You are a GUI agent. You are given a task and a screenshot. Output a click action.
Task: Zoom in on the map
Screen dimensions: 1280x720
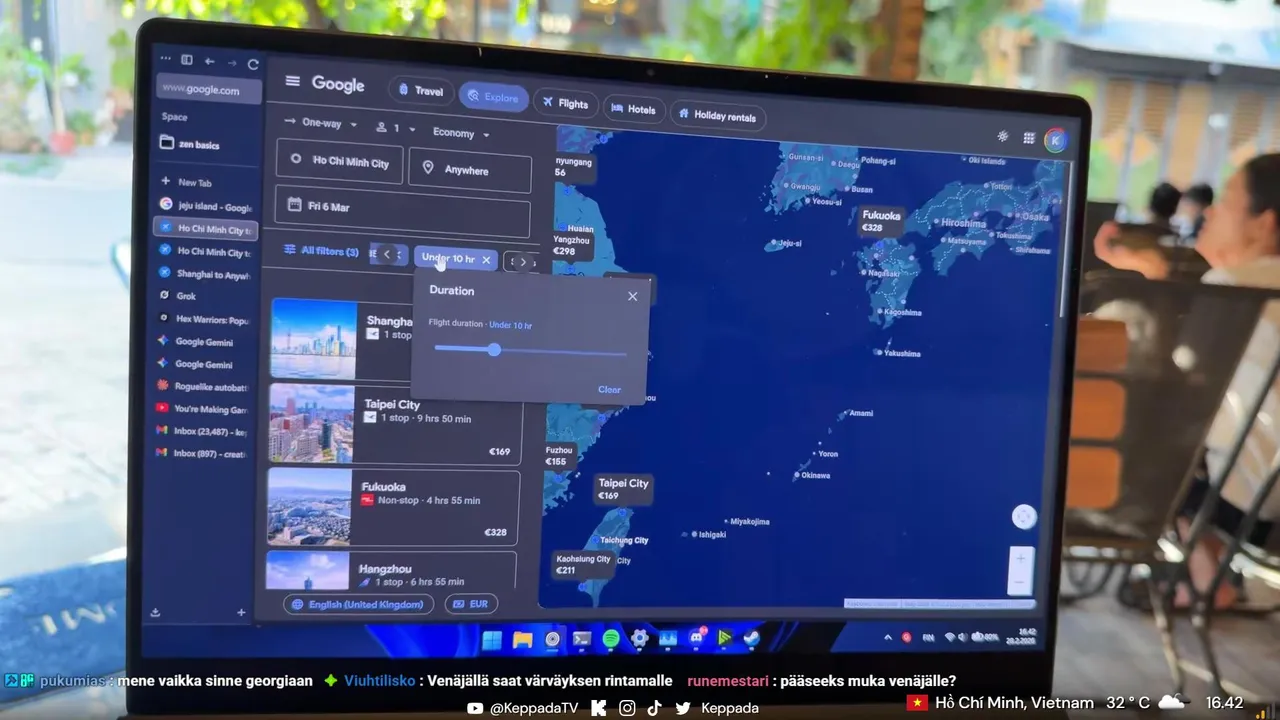click(x=1020, y=558)
